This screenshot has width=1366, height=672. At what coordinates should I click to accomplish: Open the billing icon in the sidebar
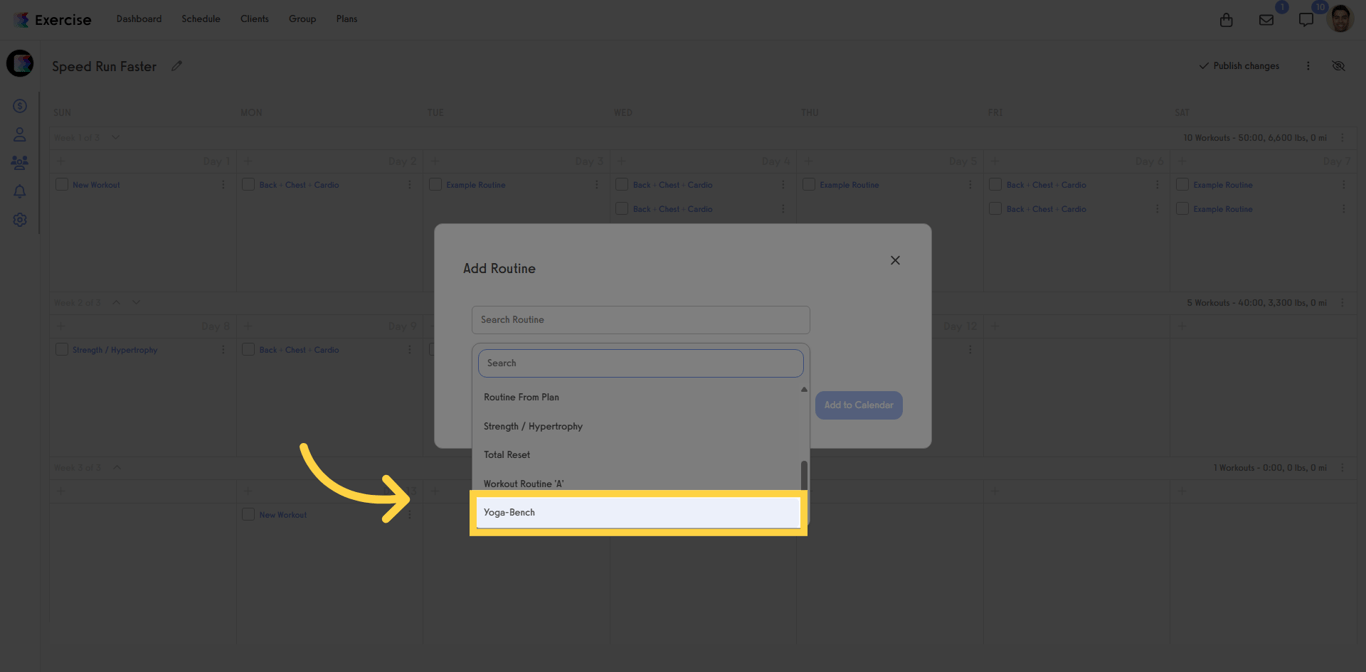click(x=19, y=105)
